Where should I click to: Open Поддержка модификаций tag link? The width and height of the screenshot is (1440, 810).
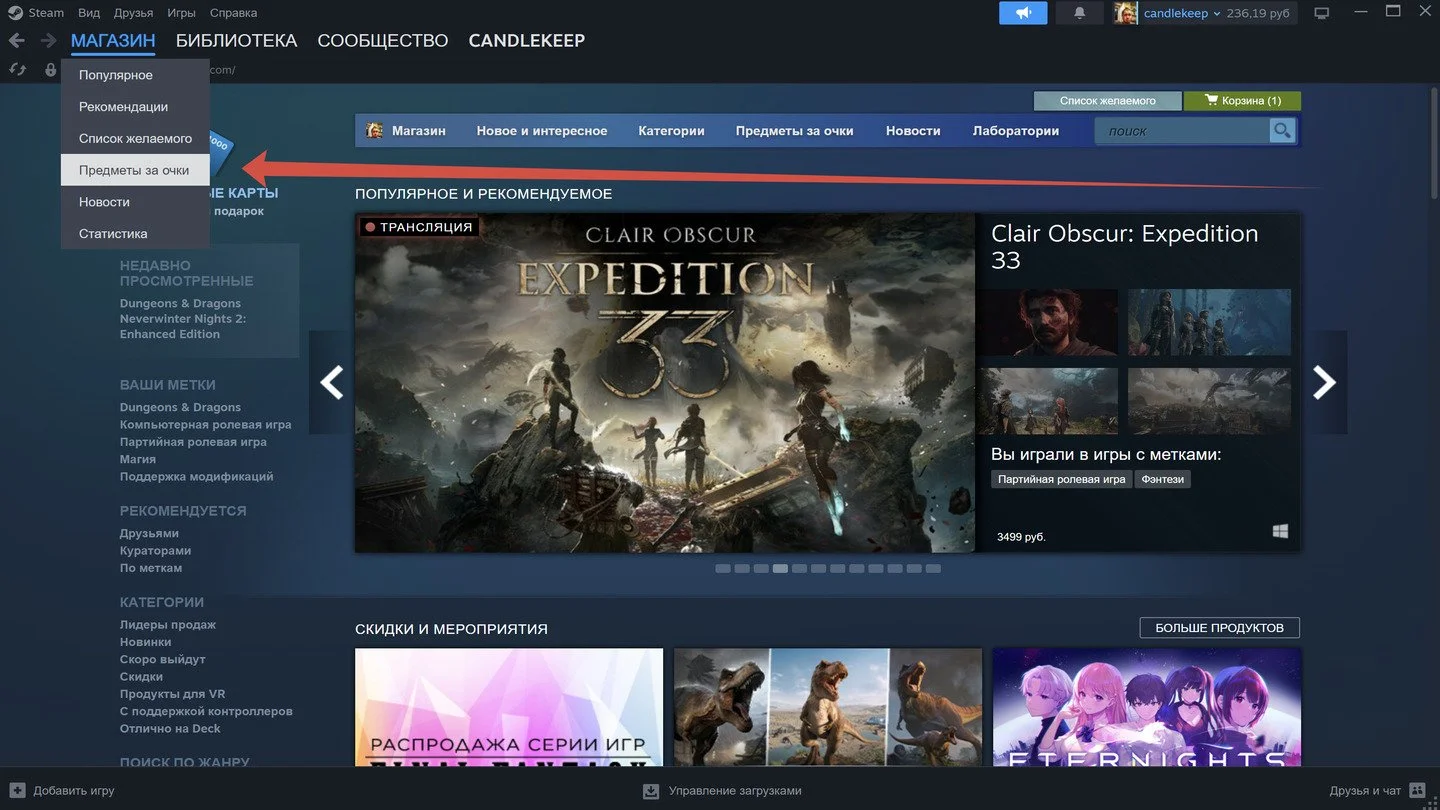(x=197, y=477)
